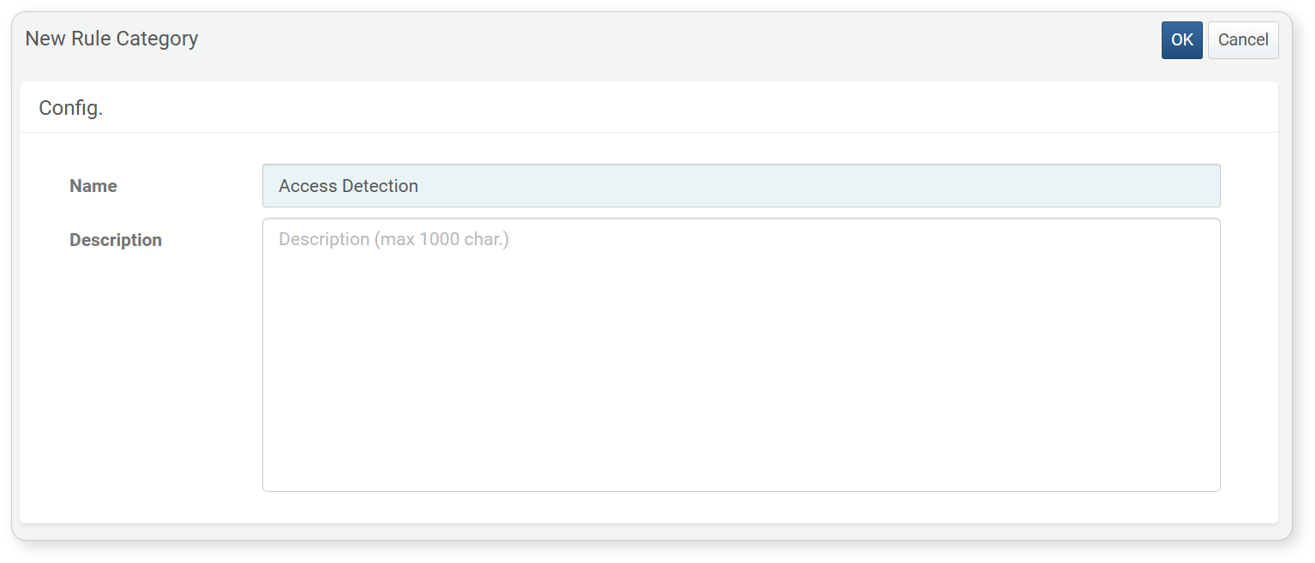Click the blank right end of Name field
The height and width of the screenshot is (563, 1315).
click(x=1100, y=186)
